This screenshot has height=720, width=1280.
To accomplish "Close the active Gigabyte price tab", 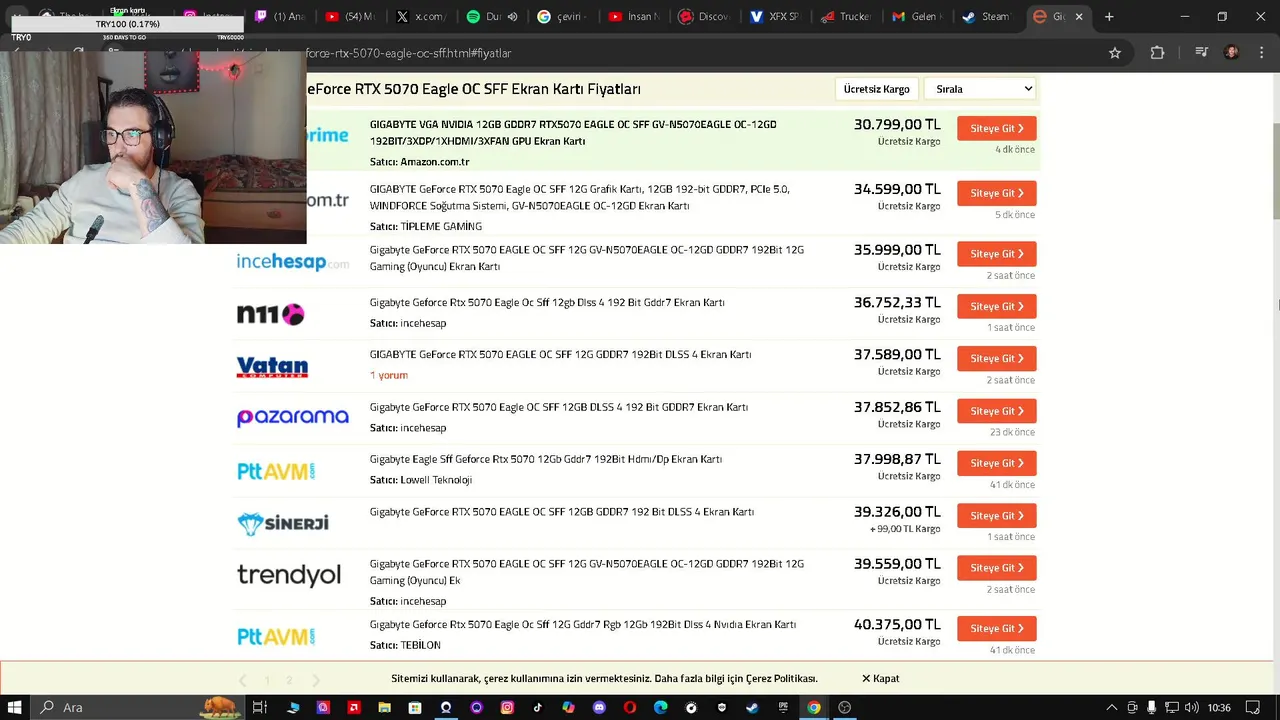I will pos(1079,16).
